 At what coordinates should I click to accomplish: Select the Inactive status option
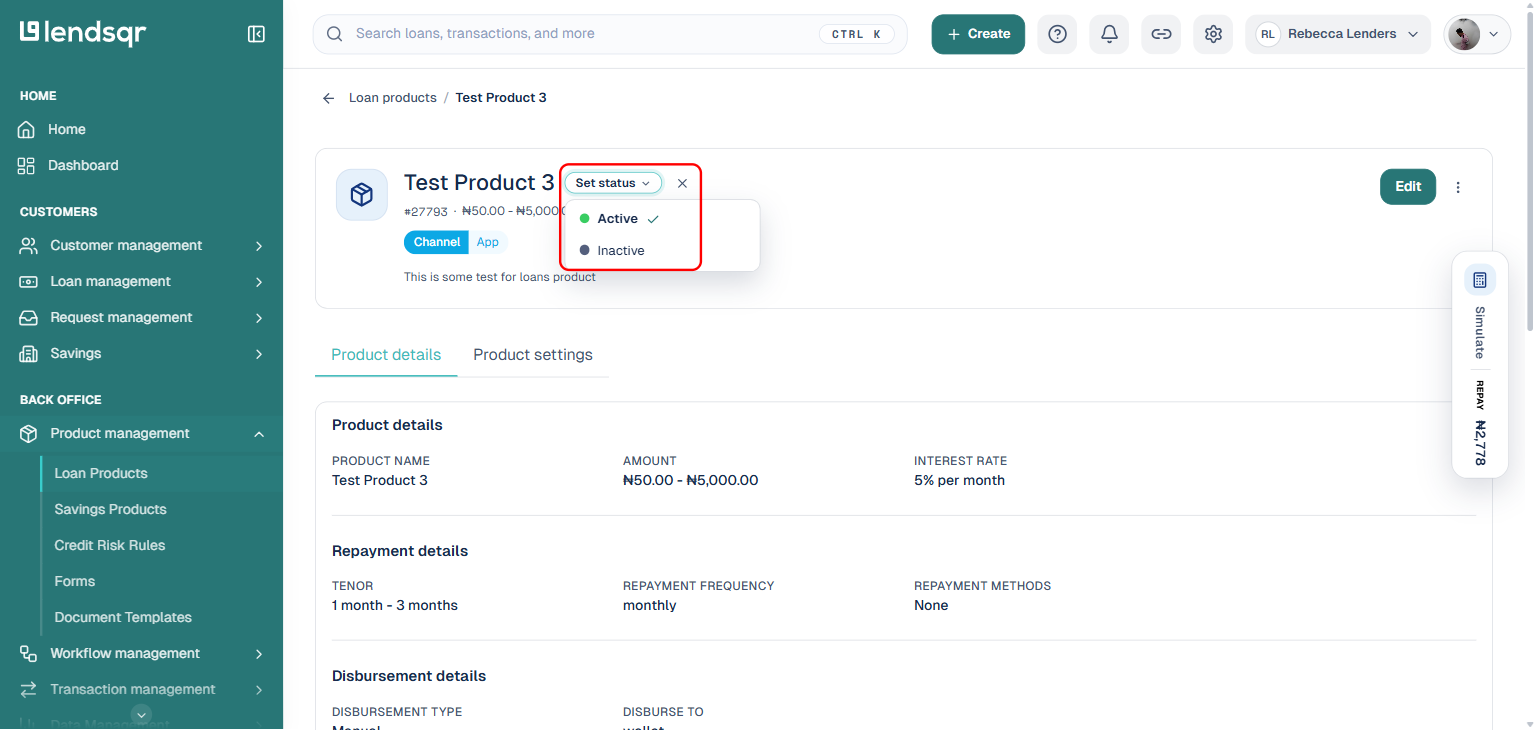(661, 250)
